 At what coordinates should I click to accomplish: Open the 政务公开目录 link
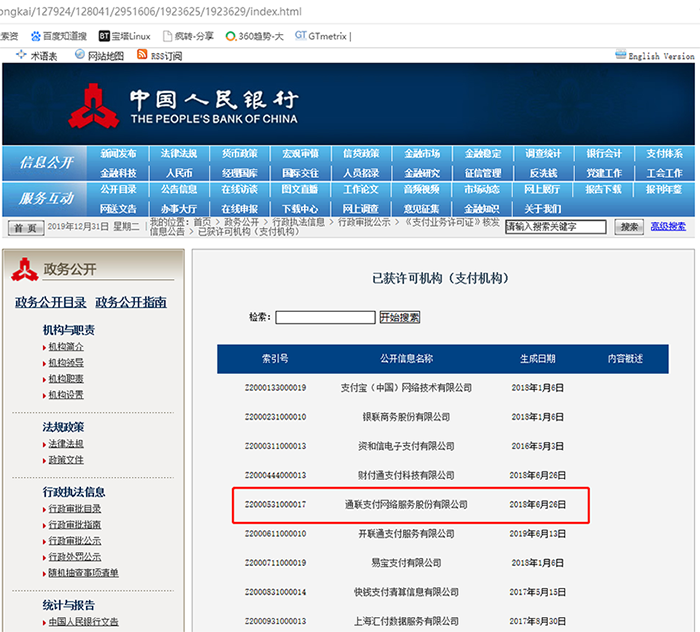50,302
